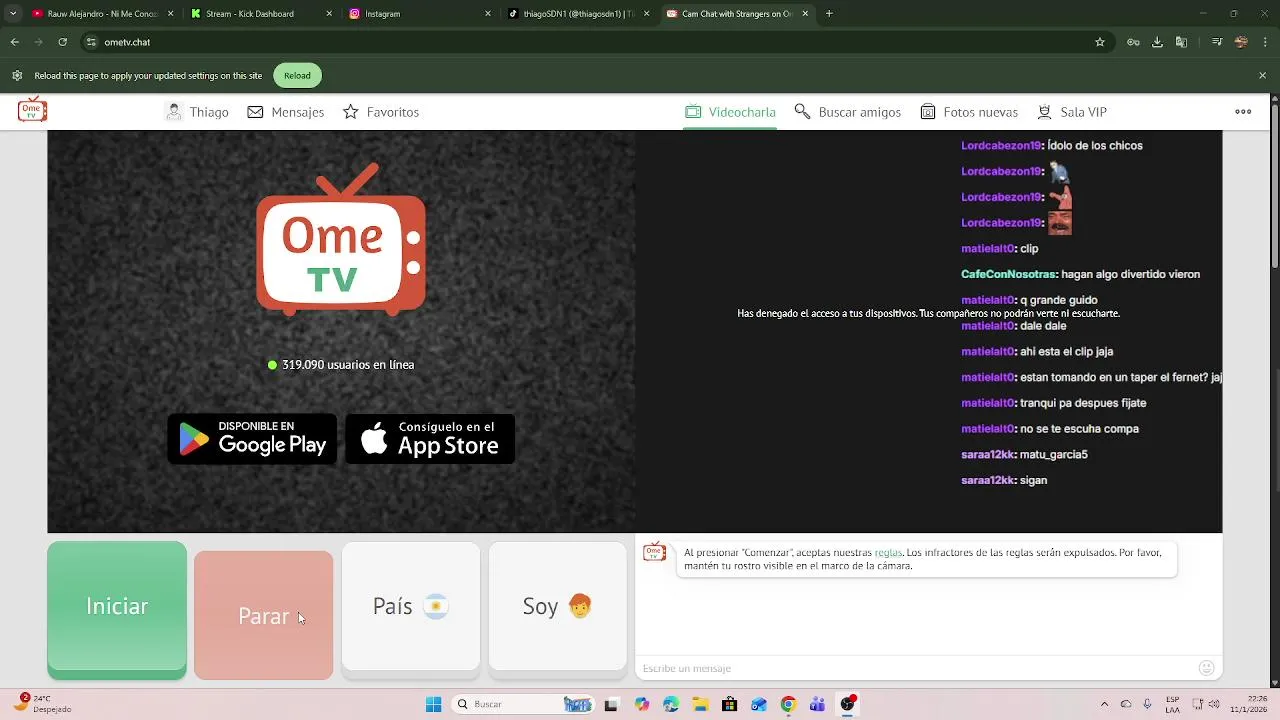Open Buscar amigos section

[x=848, y=112]
